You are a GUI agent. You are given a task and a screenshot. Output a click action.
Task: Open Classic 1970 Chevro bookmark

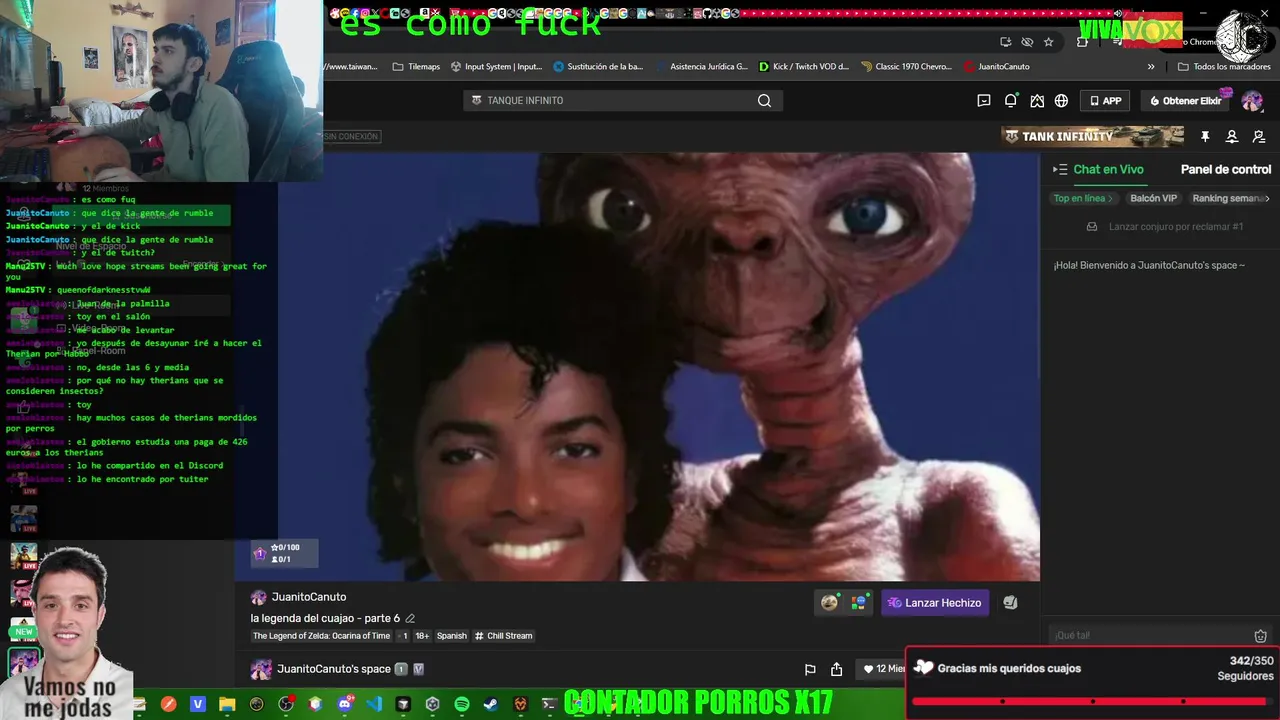tap(906, 67)
